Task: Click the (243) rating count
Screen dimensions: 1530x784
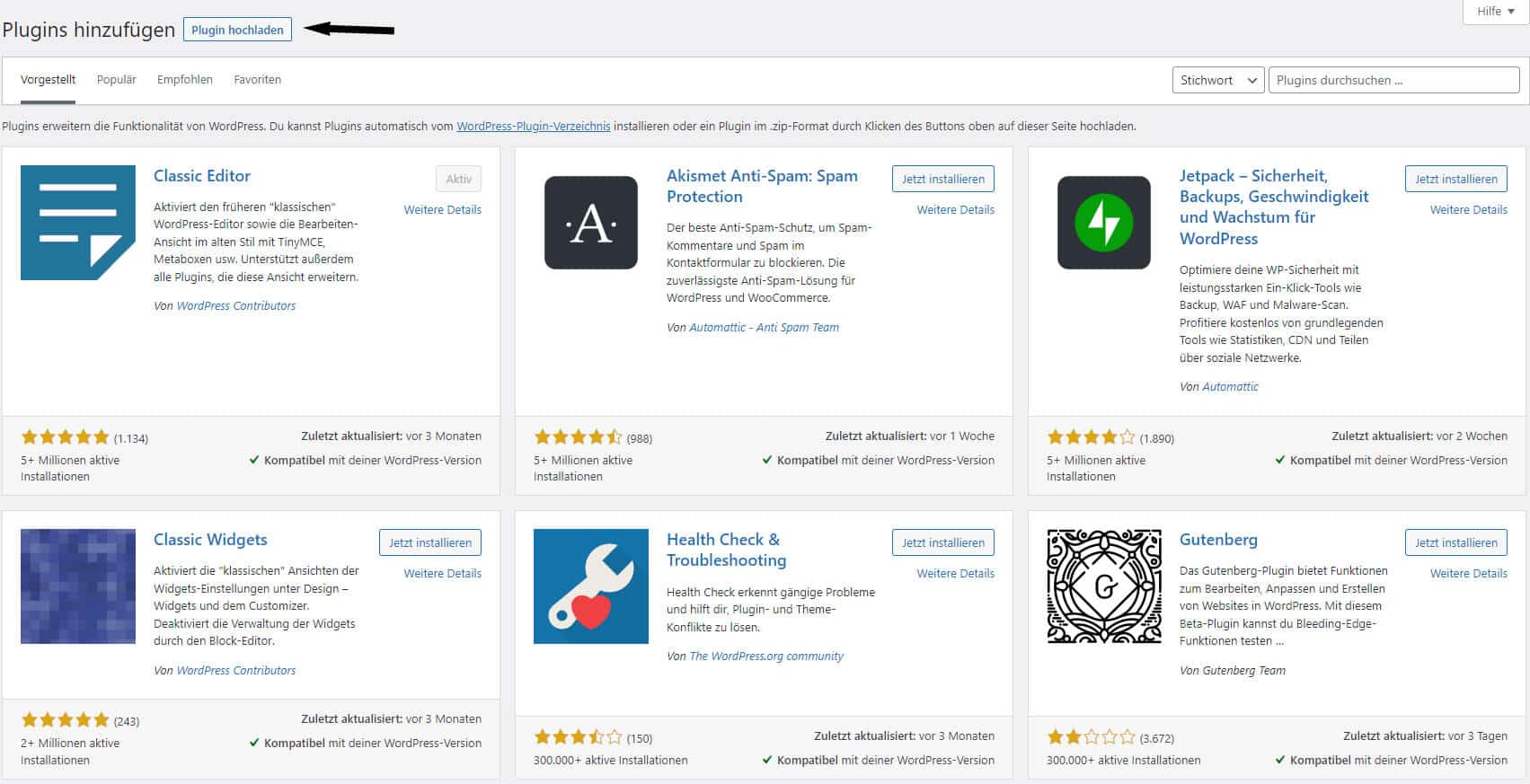Action: coord(127,722)
